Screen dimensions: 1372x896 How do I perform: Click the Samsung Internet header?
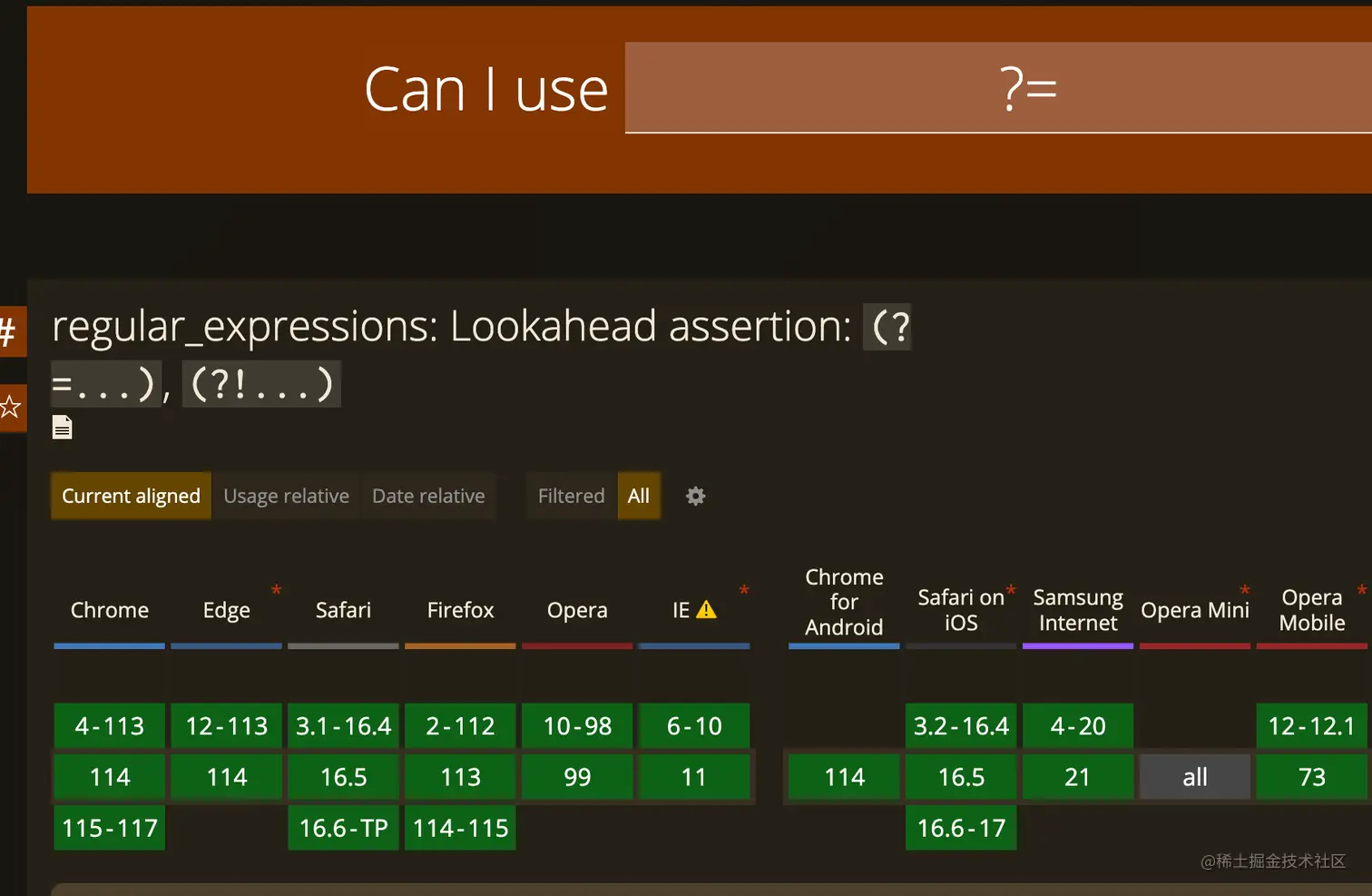pyautogui.click(x=1078, y=610)
